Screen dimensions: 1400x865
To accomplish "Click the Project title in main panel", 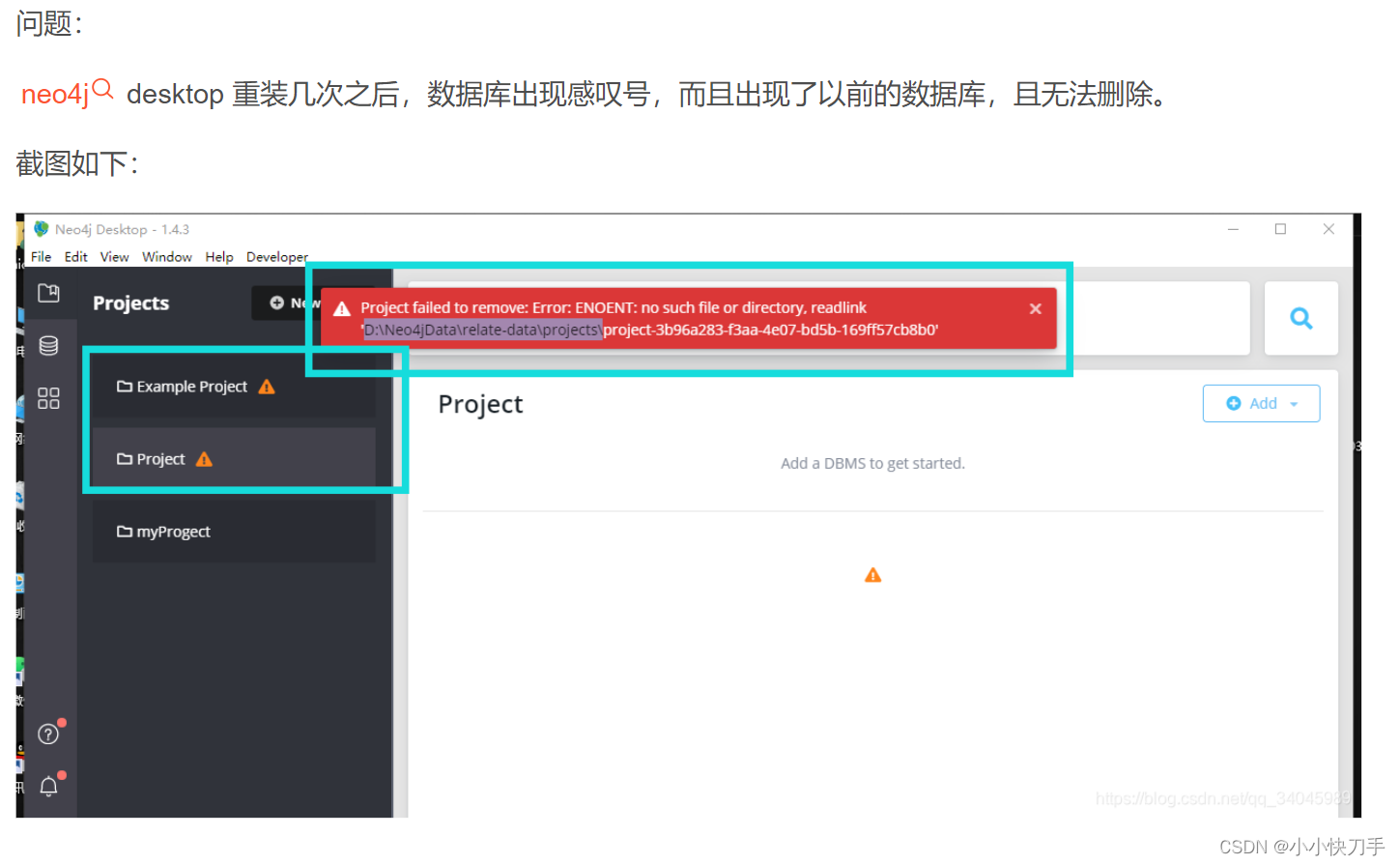I will [x=480, y=404].
